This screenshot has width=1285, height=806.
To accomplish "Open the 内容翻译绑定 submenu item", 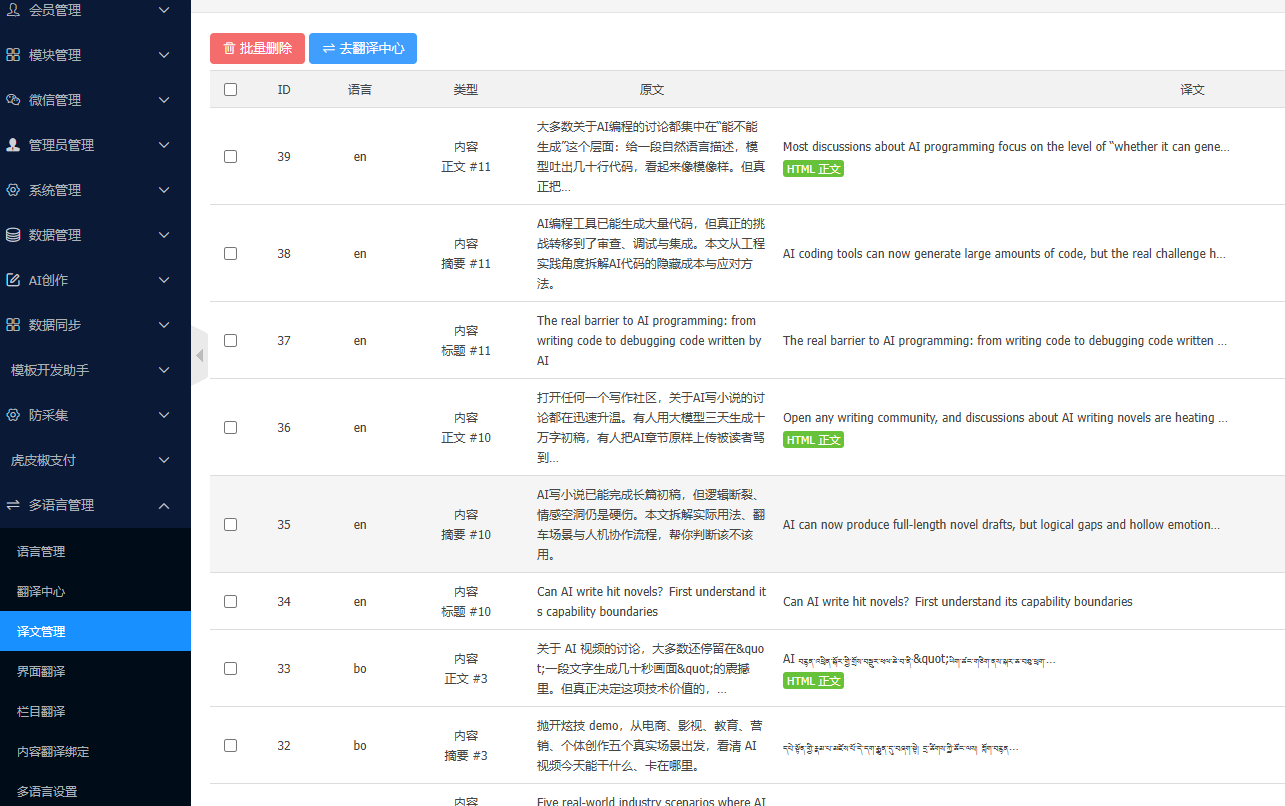I will click(95, 751).
